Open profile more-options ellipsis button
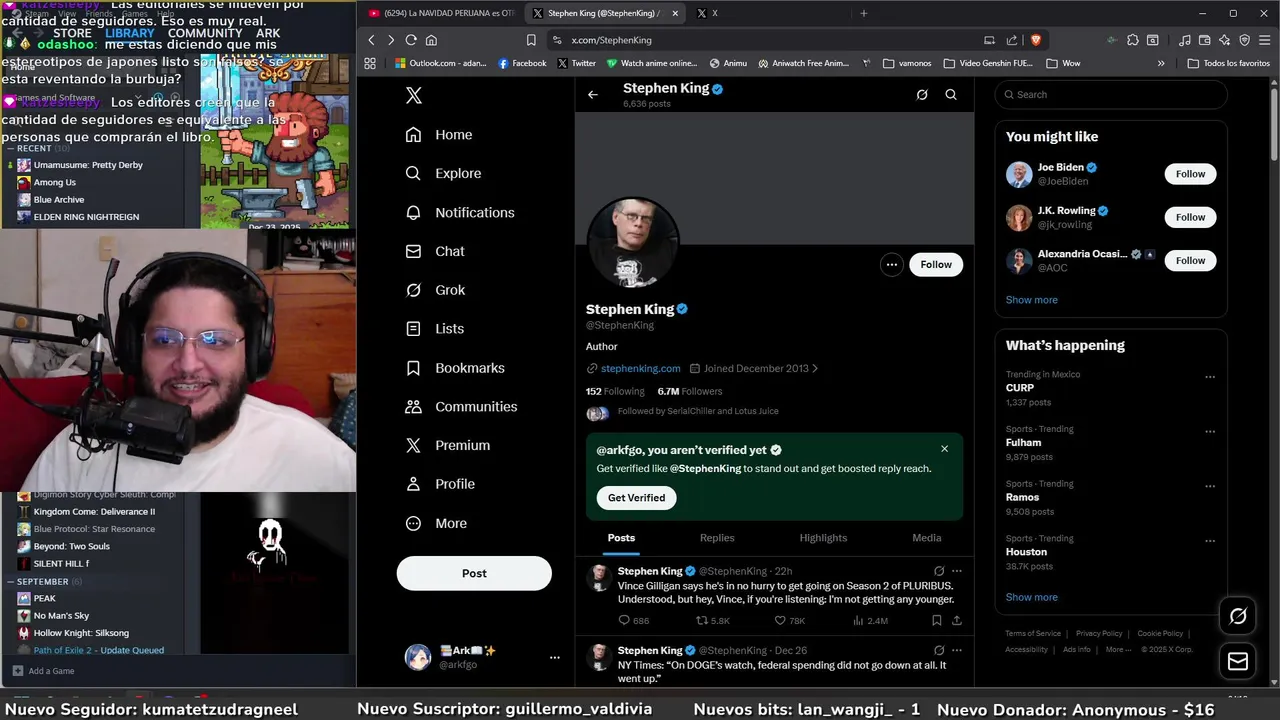Viewport: 1280px width, 720px height. [x=891, y=264]
